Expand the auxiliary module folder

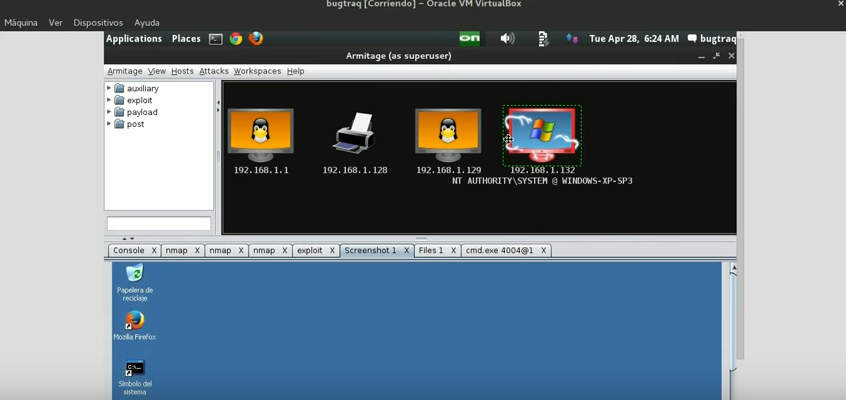109,88
